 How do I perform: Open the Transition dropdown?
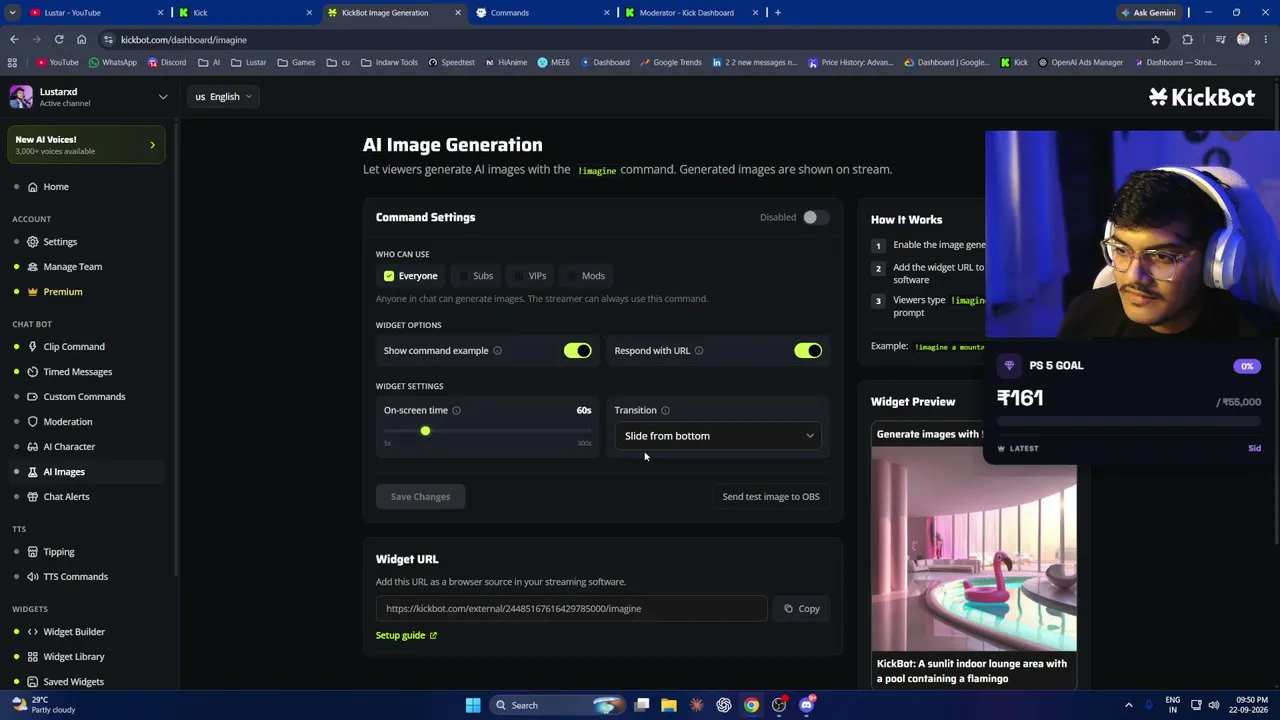(x=718, y=435)
